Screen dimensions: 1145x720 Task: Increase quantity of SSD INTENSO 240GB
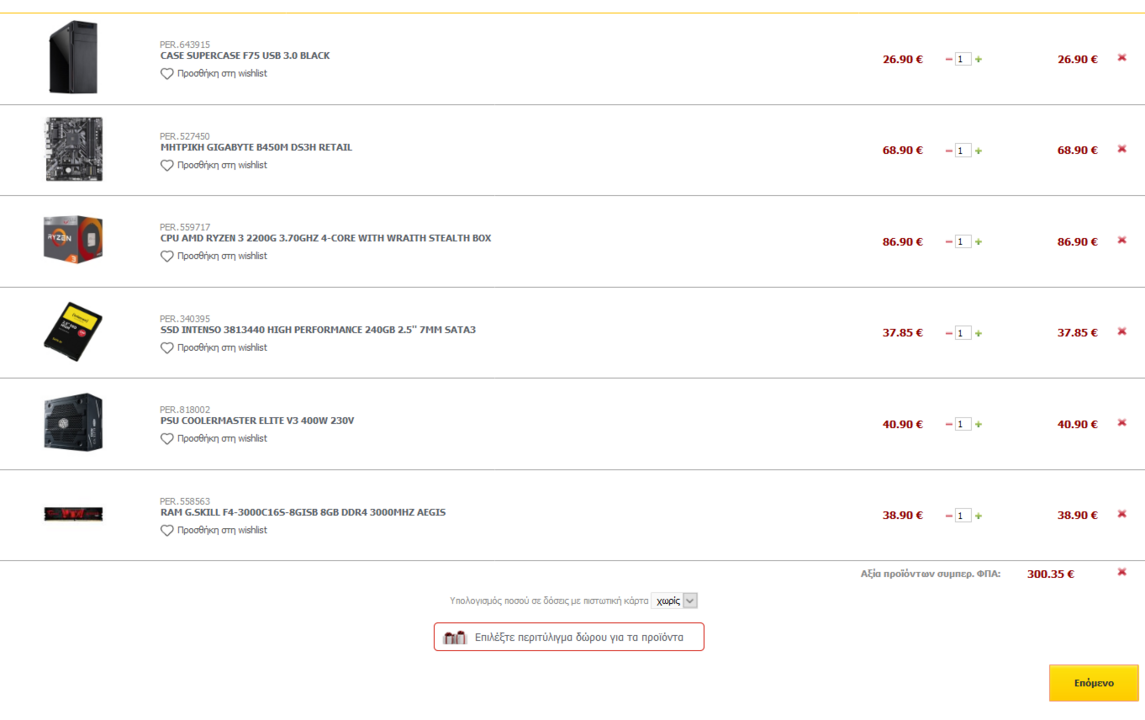(x=979, y=333)
